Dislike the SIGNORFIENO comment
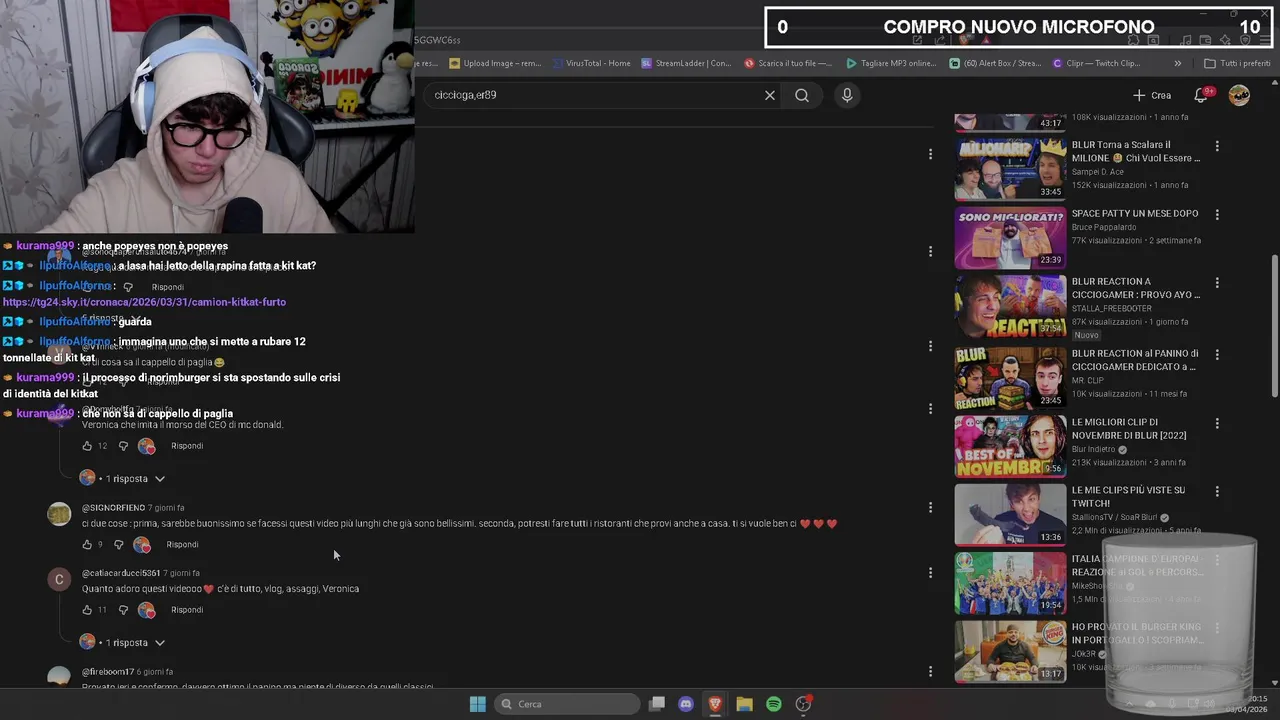The image size is (1280, 720). [118, 545]
